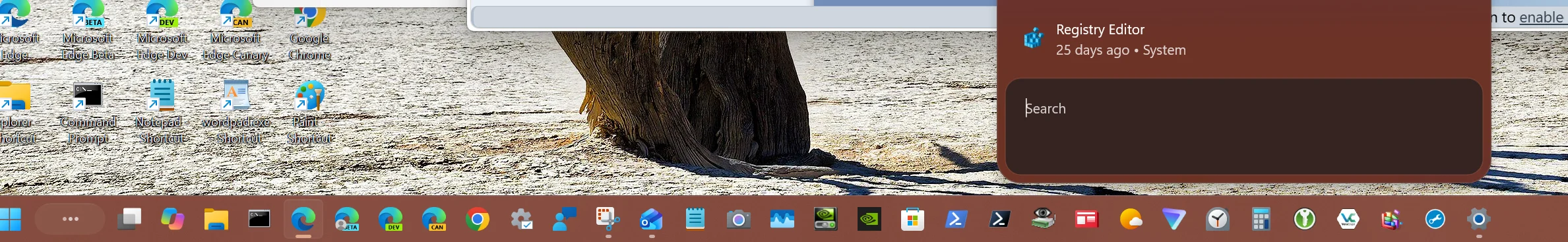This screenshot has height=242, width=1568.
Task: Open NVIDIA app black taskbar icon
Action: pyautogui.click(x=869, y=219)
